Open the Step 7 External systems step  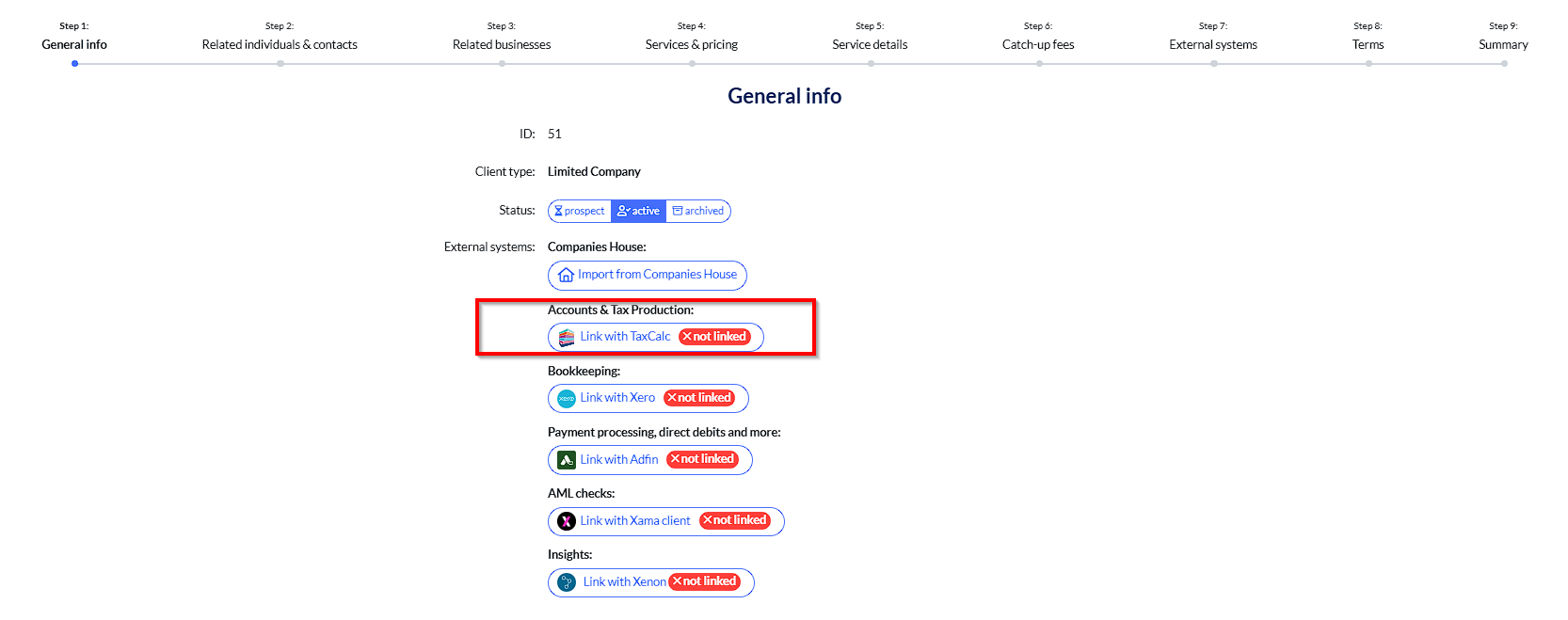[x=1213, y=44]
